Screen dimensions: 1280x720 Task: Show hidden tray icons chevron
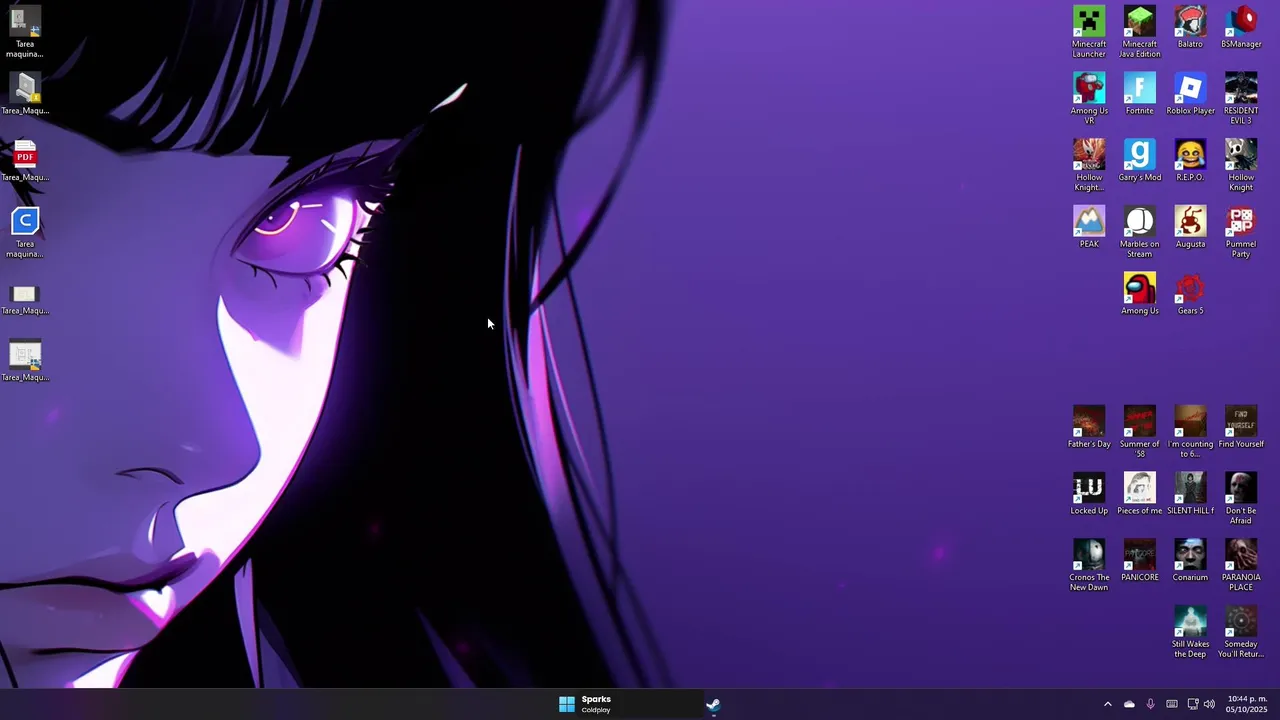(x=1107, y=704)
